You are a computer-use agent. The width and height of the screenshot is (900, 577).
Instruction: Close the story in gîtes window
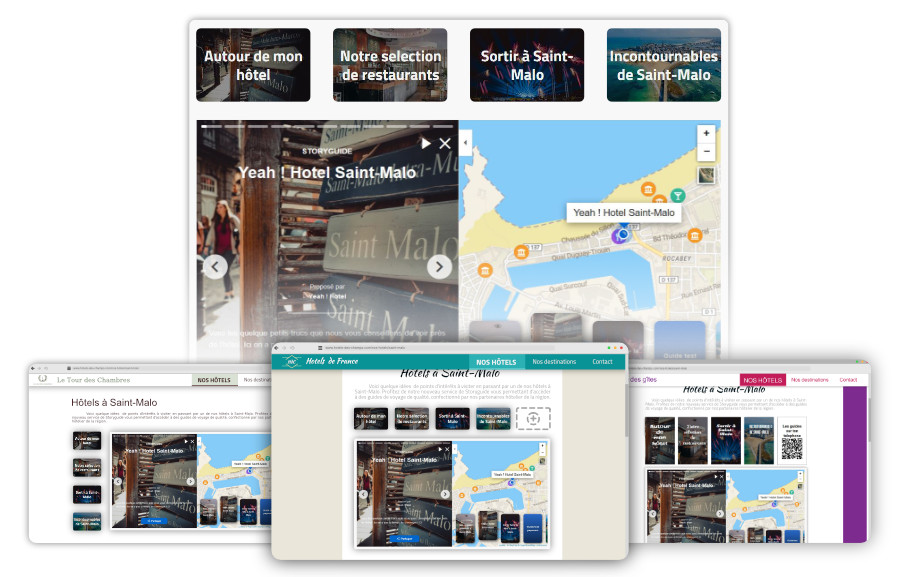[x=722, y=477]
